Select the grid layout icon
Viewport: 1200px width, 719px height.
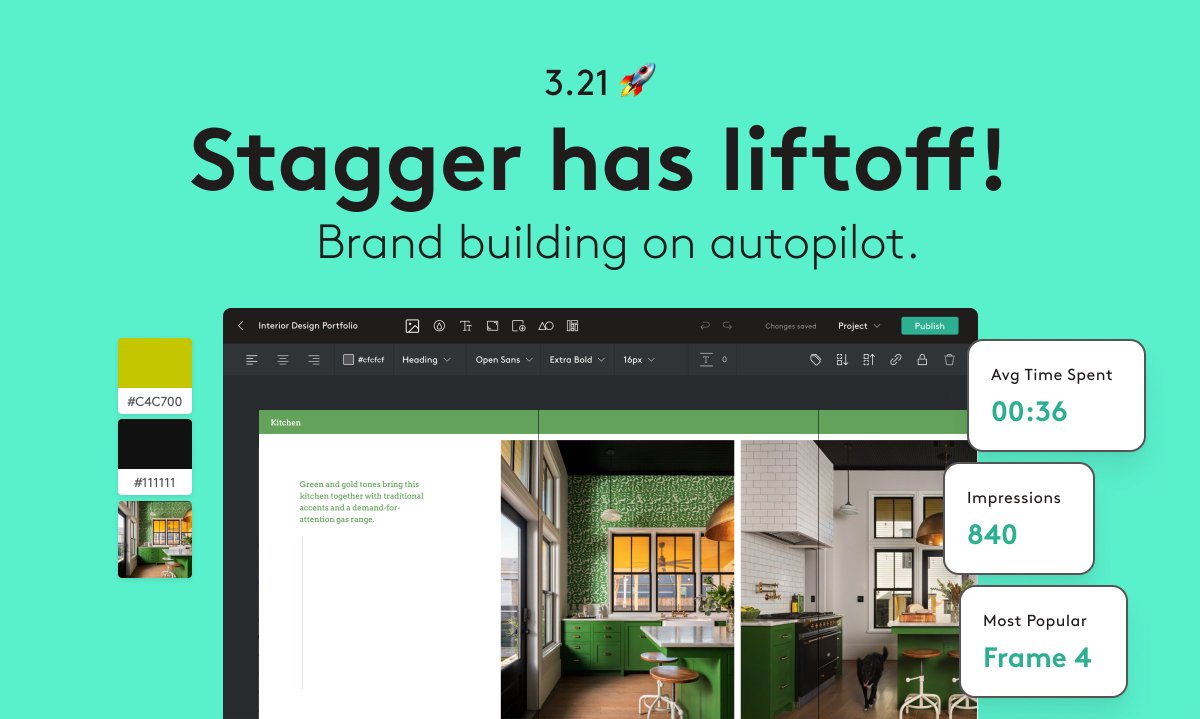[x=573, y=326]
